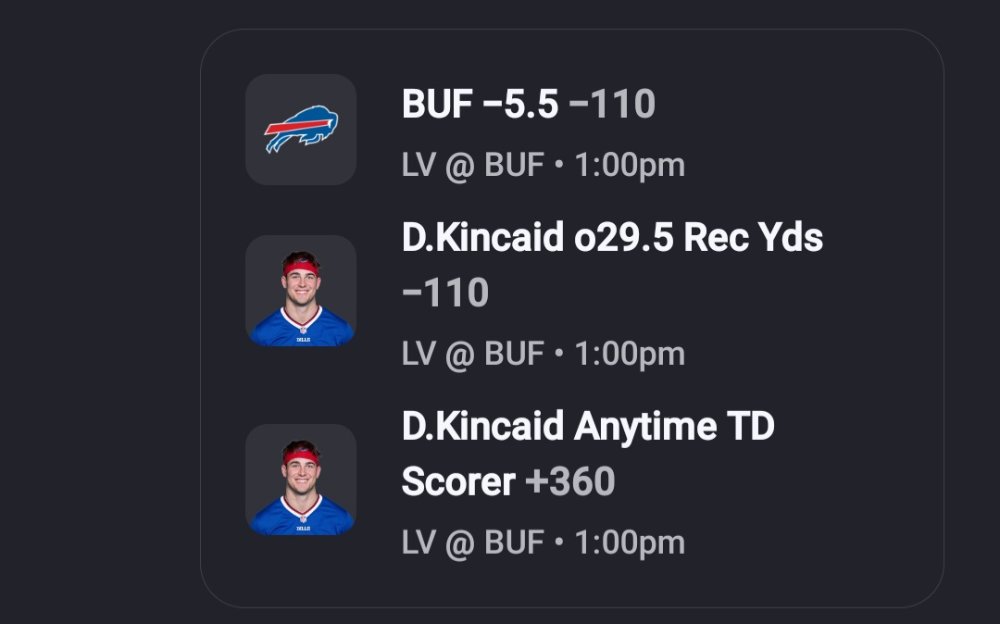Screen dimensions: 1000x624
Task: Click the −110 odds next to BUF −5.5
Action: (612, 103)
